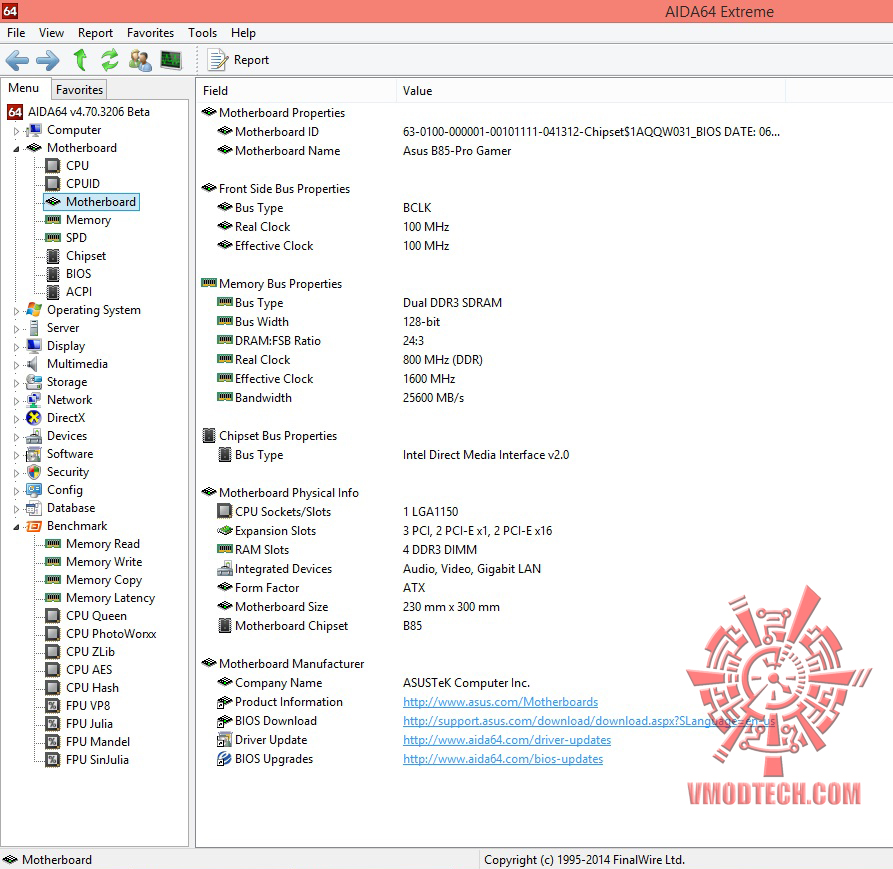Select the AIDA64 v4.70.3206 Beta root node

pos(89,112)
